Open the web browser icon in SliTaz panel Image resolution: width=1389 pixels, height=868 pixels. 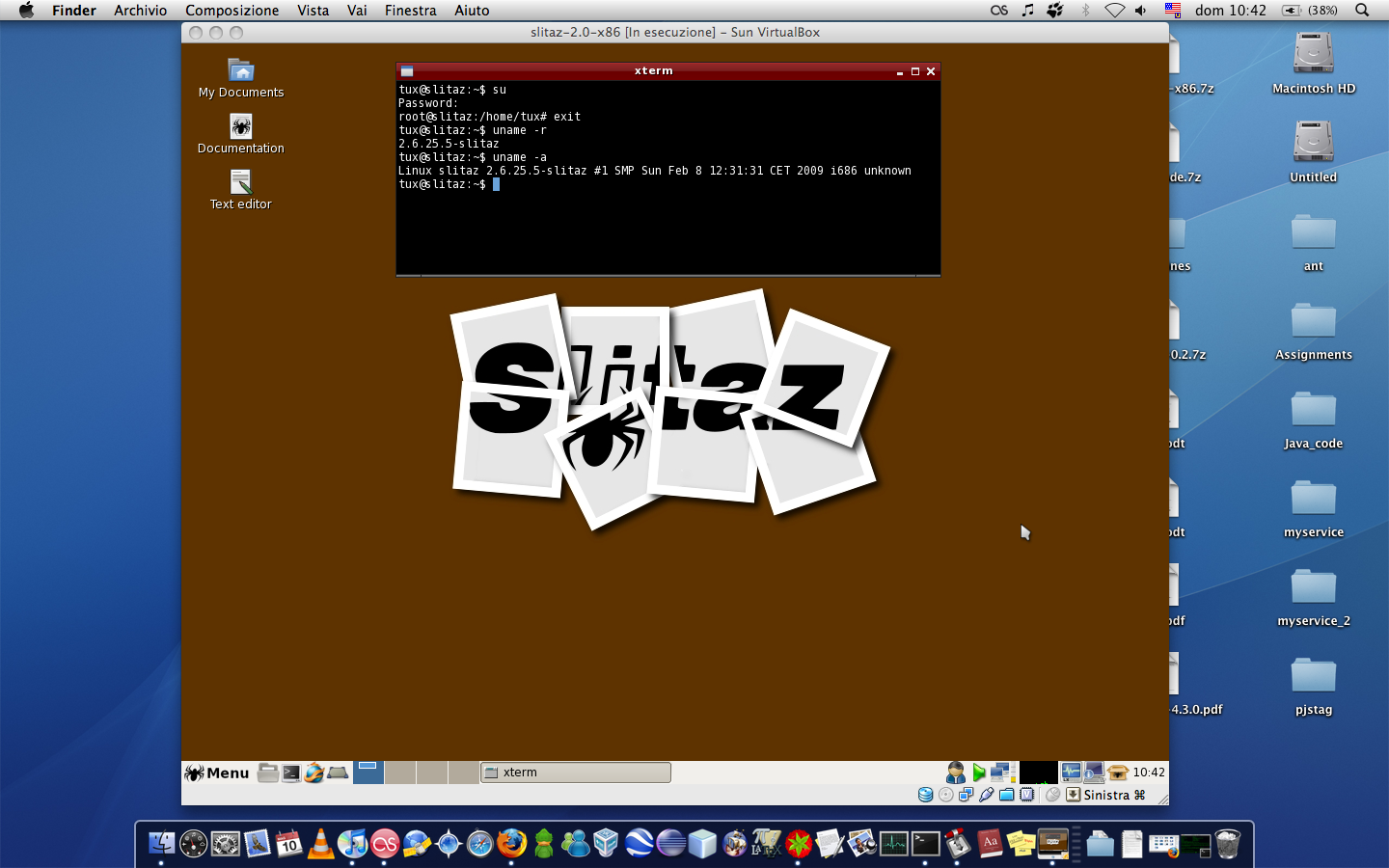point(313,773)
